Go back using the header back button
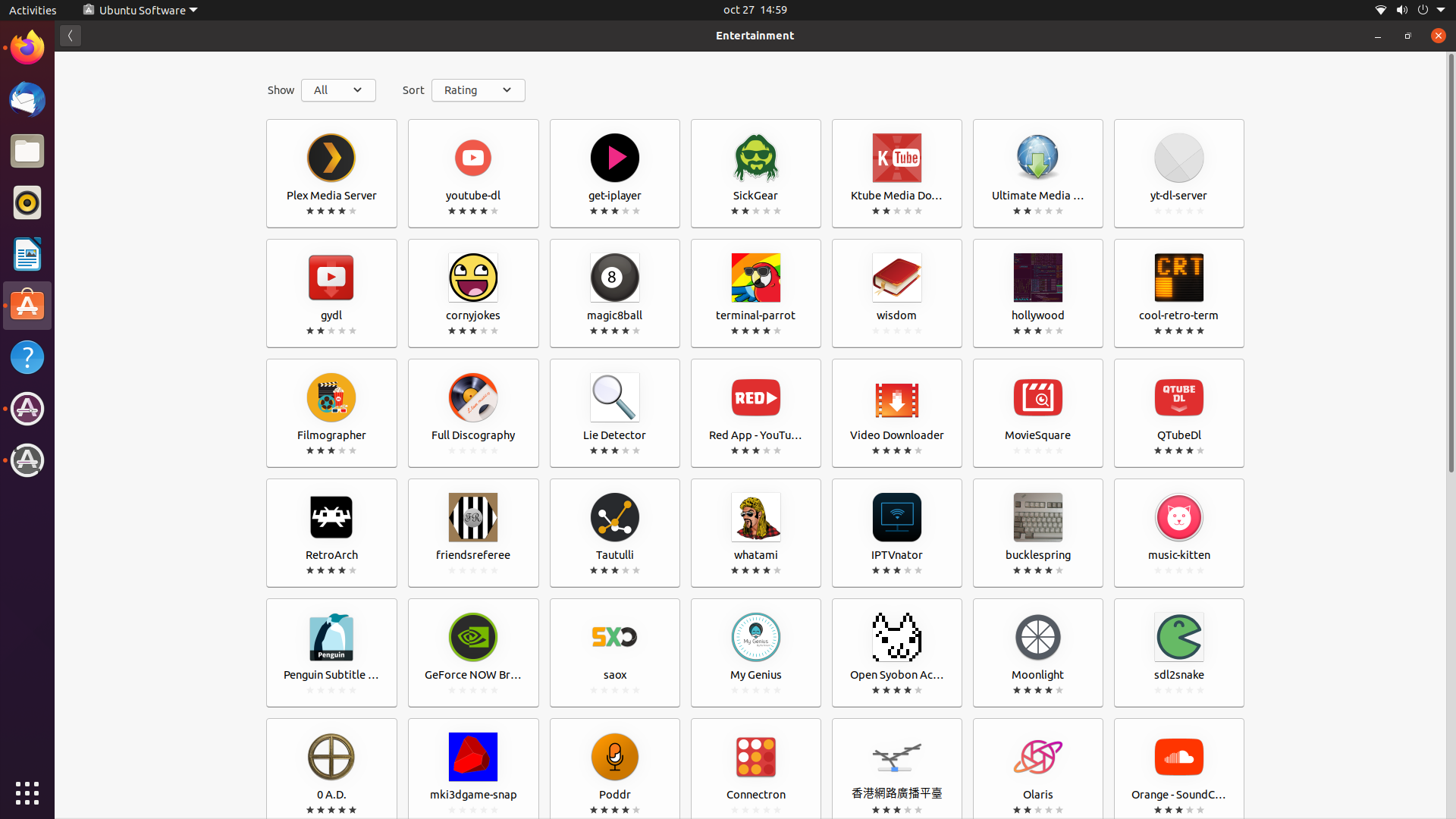Image resolution: width=1456 pixels, height=819 pixels. (71, 36)
